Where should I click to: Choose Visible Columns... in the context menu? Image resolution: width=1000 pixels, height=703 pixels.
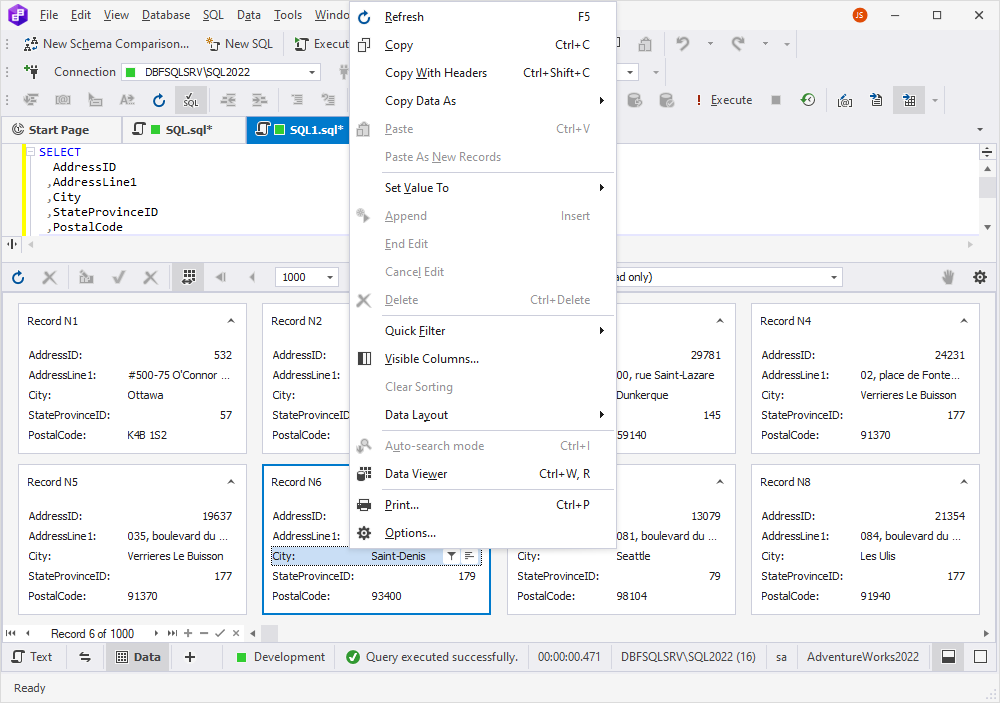click(x=483, y=359)
